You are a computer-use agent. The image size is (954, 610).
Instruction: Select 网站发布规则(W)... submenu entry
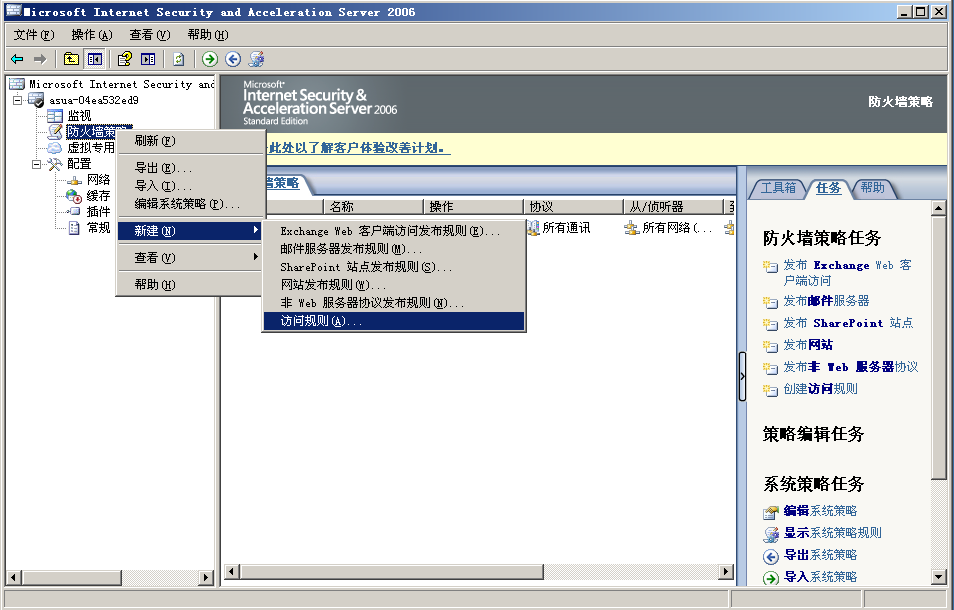tap(394, 285)
